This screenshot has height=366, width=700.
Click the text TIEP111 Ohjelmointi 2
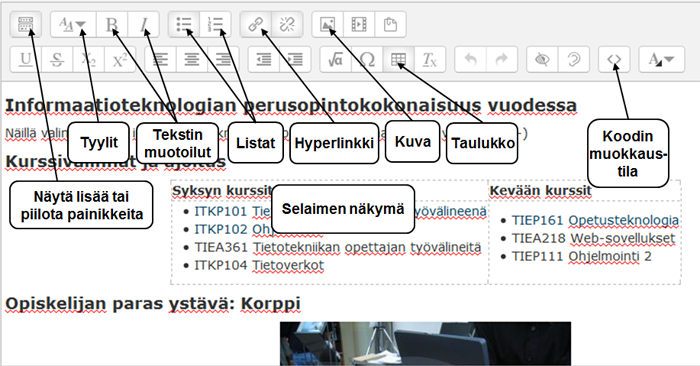point(582,256)
